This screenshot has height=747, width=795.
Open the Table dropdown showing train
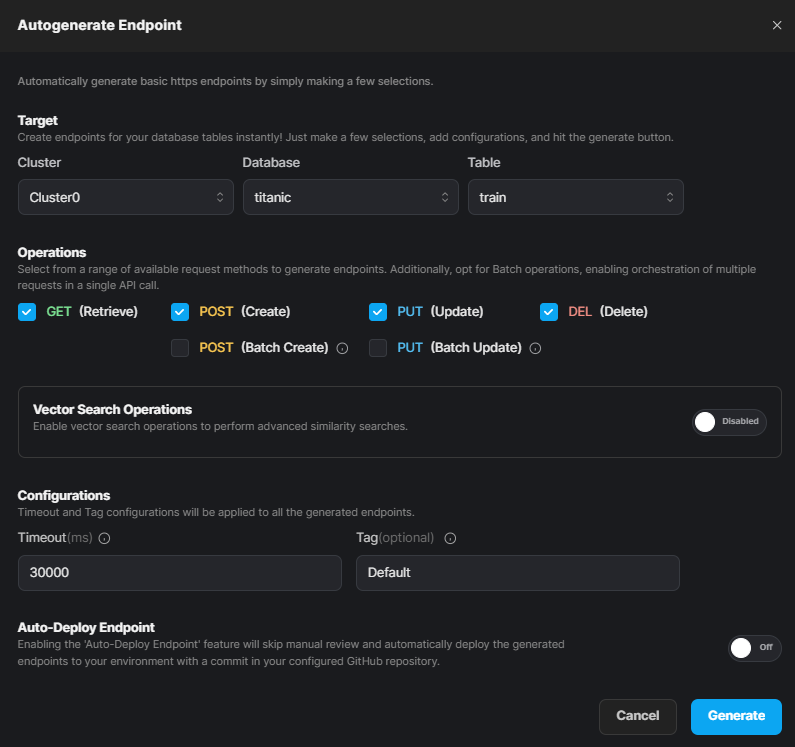point(575,198)
